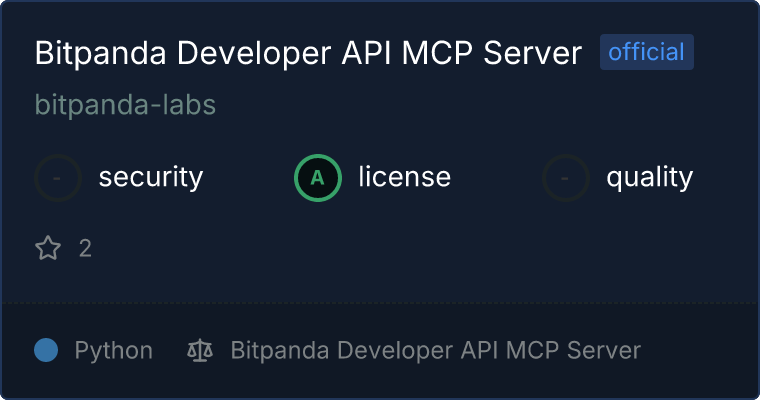Click the scales license icon in footer
Viewport: 760px width, 400px height.
point(200,350)
